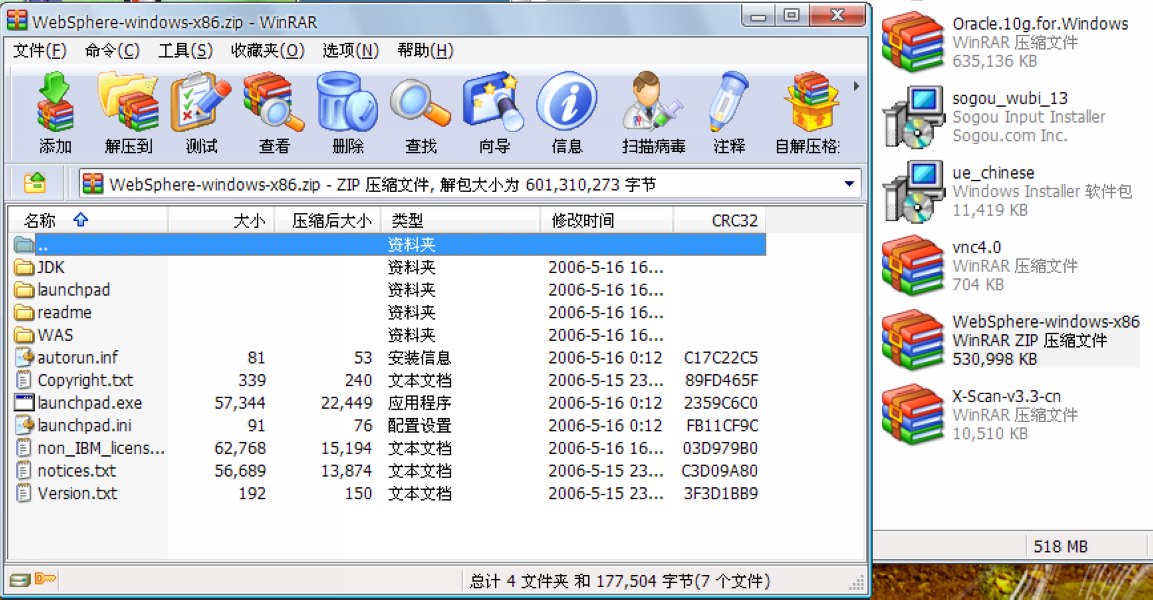Open the 注释 (Comment) pen icon
The width and height of the screenshot is (1153, 600).
pyautogui.click(x=729, y=110)
